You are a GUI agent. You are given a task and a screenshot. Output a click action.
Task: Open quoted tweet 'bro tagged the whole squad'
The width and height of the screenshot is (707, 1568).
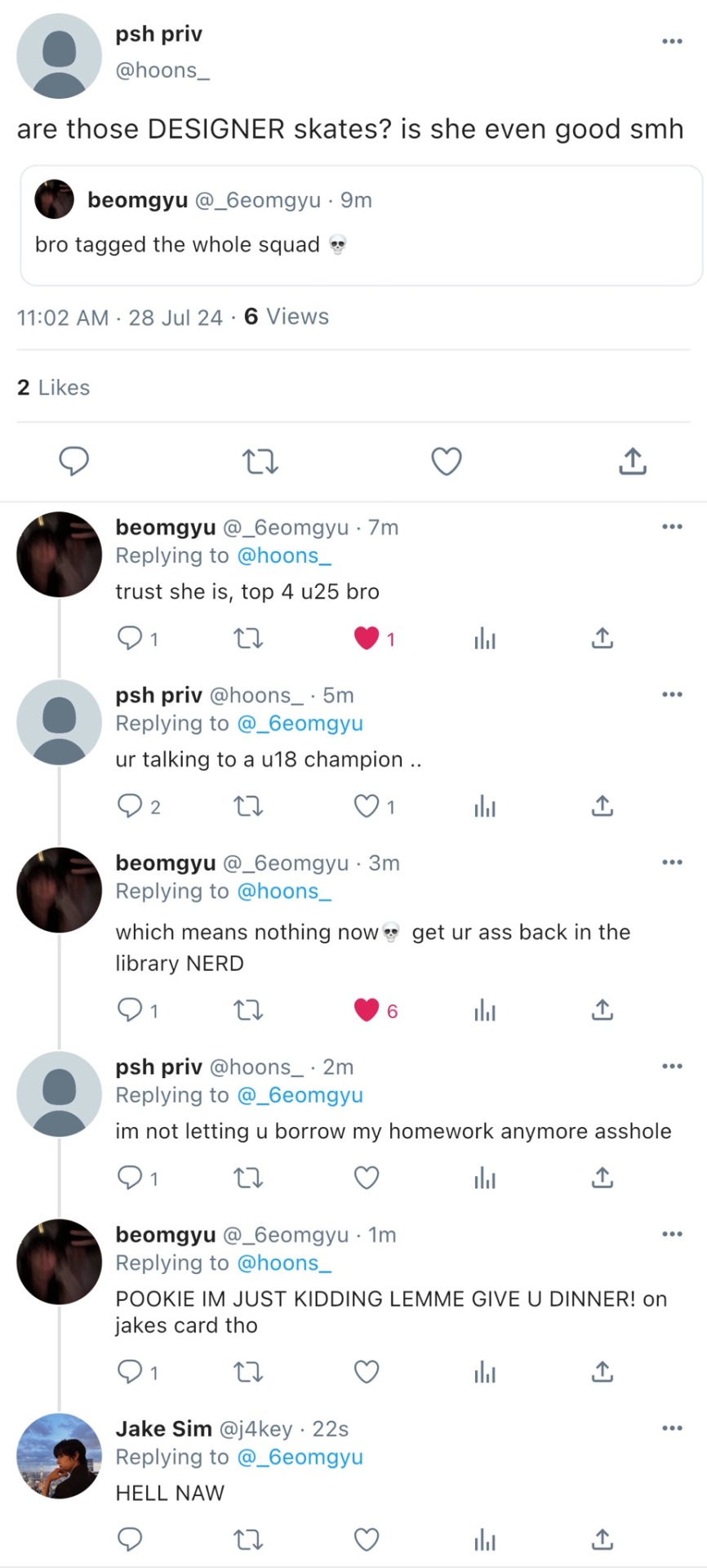click(x=361, y=225)
